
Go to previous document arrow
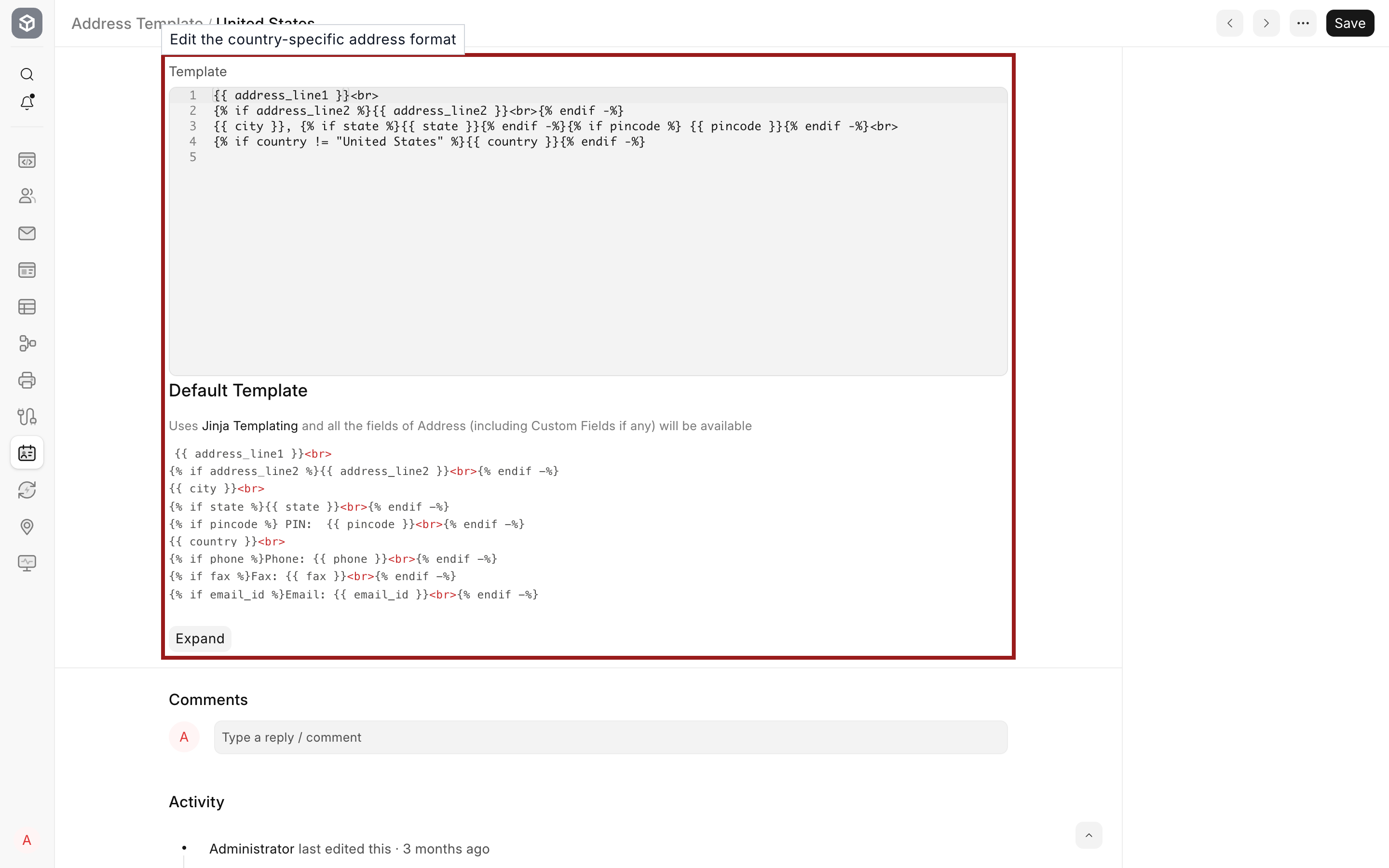(1229, 23)
